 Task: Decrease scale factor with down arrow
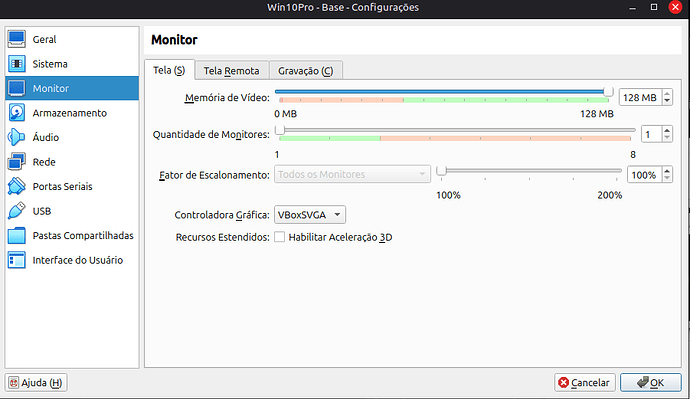[667, 179]
